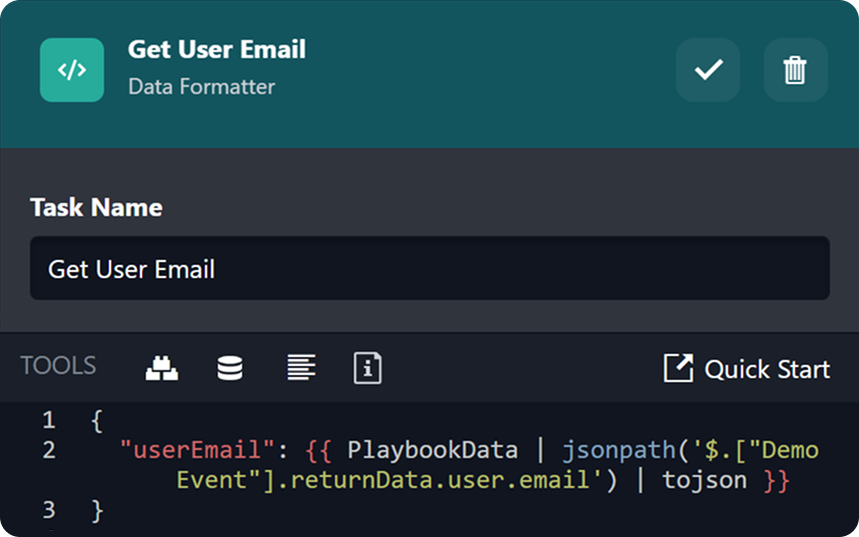Delete the task using the trash icon
The image size is (859, 537).
click(x=795, y=70)
